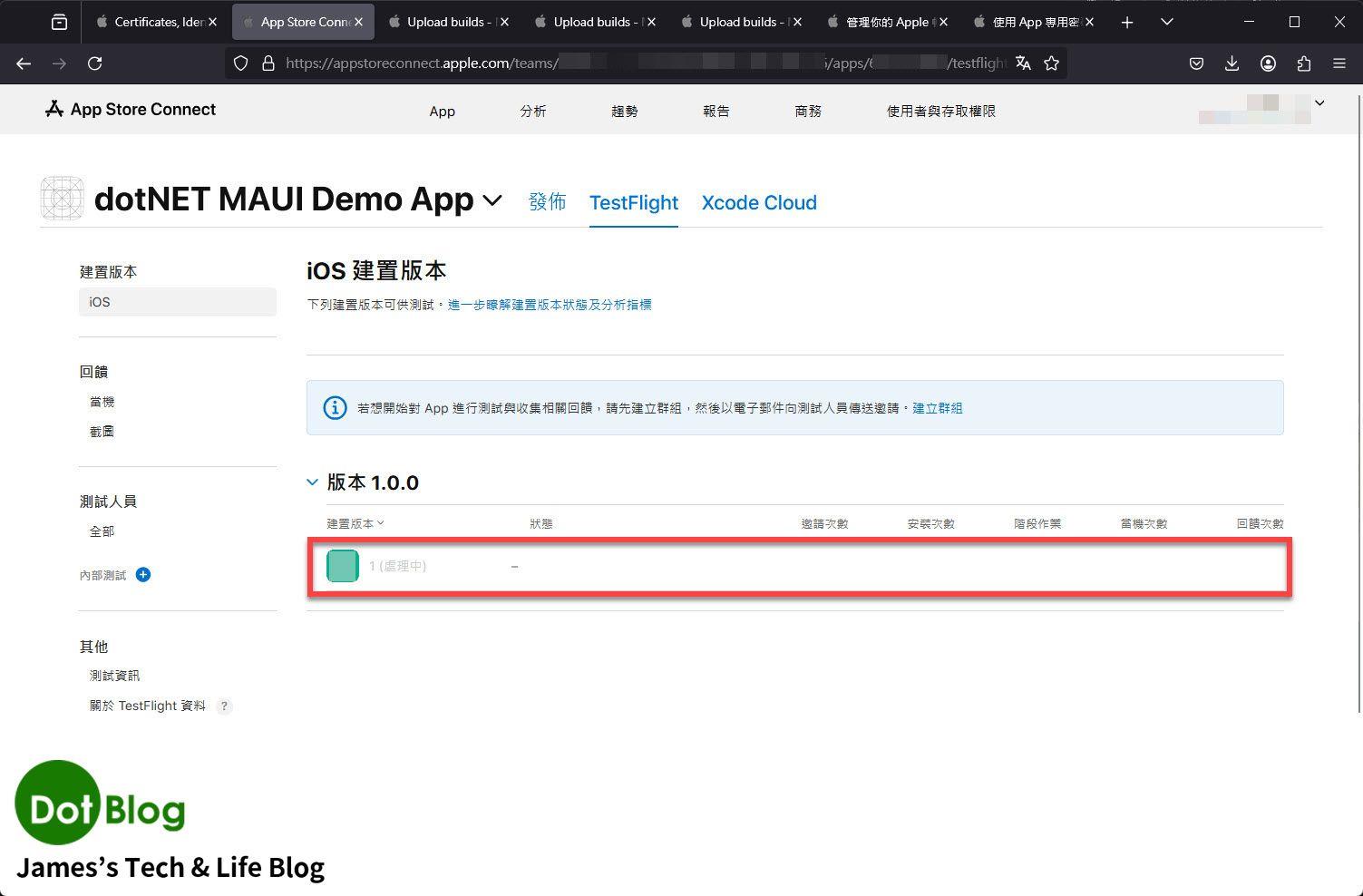The image size is (1363, 896).
Task: Open the browser extensions puzzle icon
Action: click(x=1303, y=63)
